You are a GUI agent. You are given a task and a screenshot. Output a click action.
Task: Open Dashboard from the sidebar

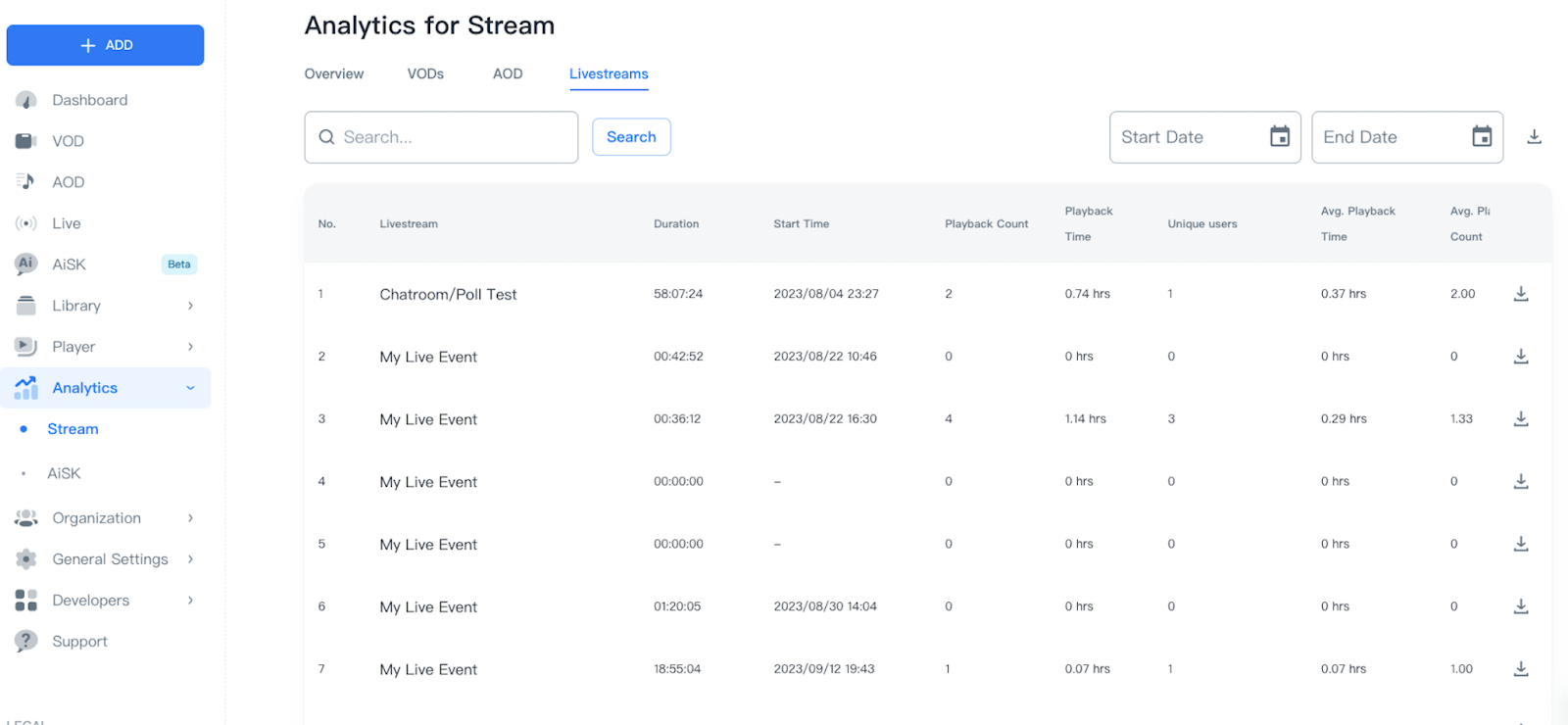tap(89, 100)
